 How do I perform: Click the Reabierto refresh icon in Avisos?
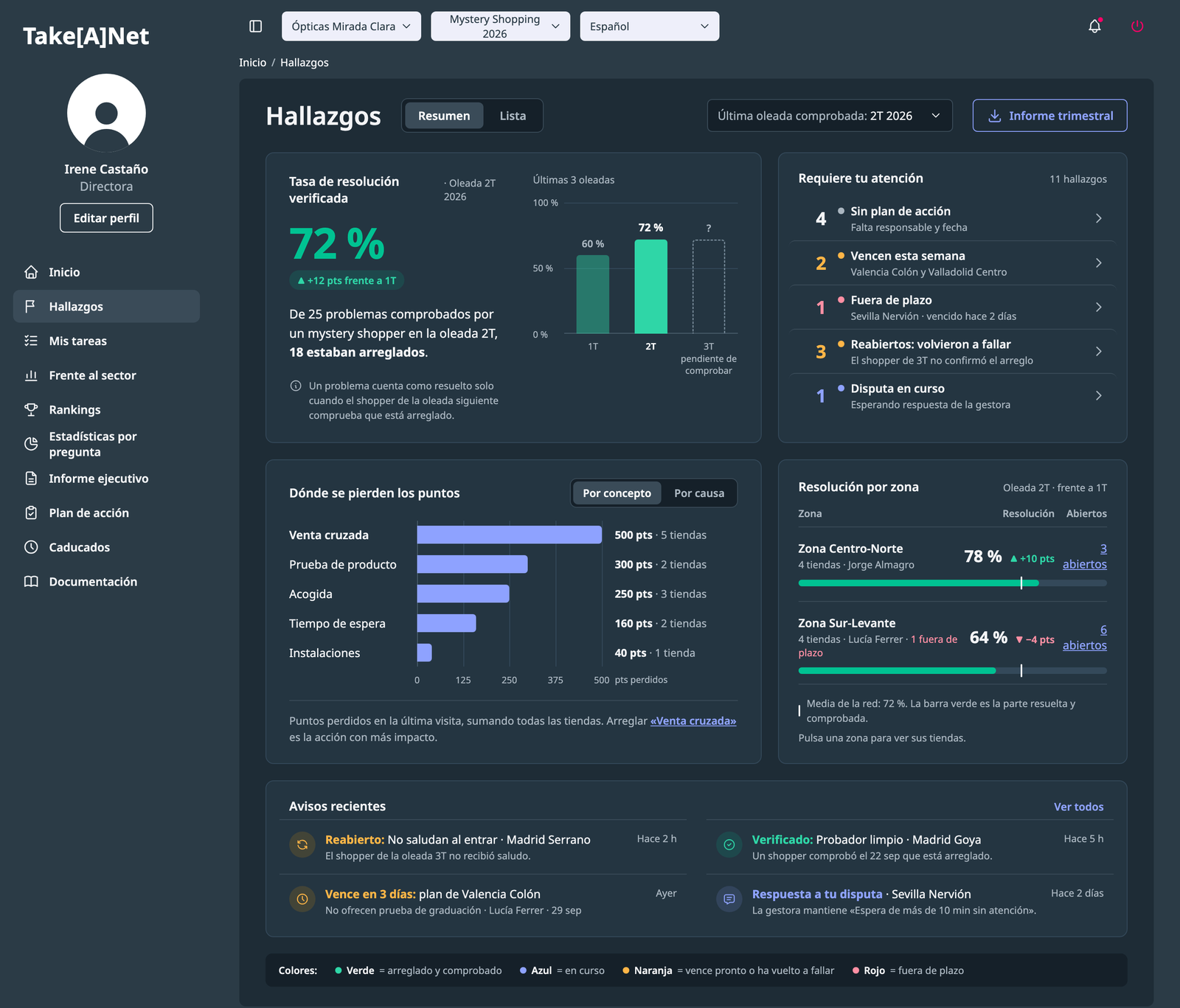[x=302, y=845]
